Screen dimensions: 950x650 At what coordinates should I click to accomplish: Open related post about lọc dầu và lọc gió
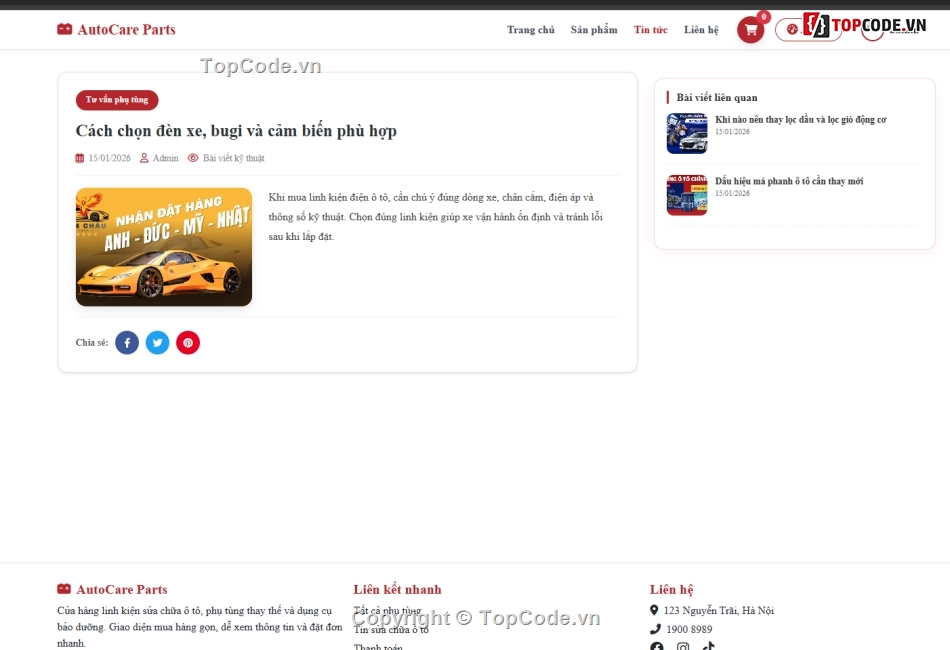point(800,120)
